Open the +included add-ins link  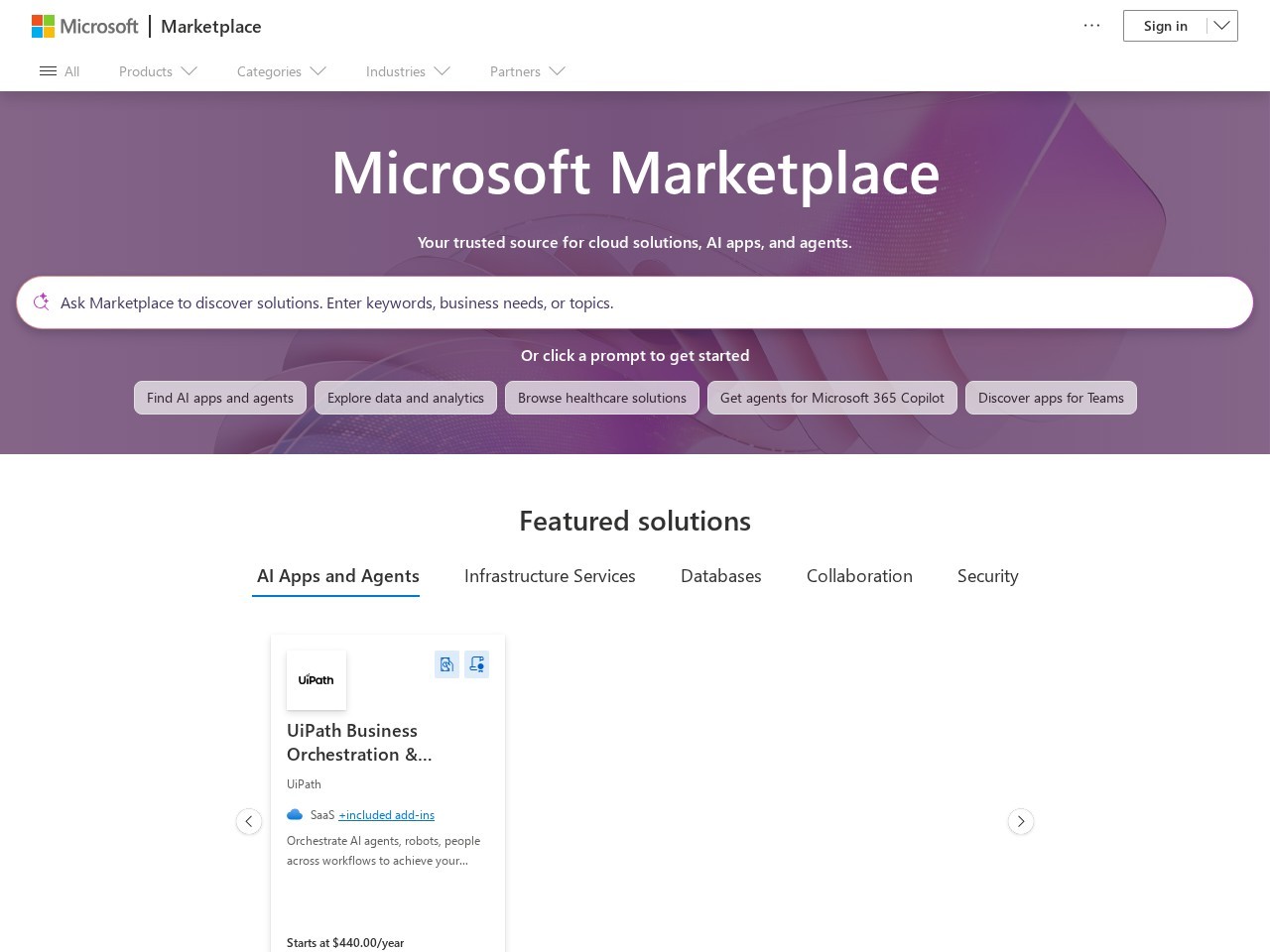click(x=387, y=815)
